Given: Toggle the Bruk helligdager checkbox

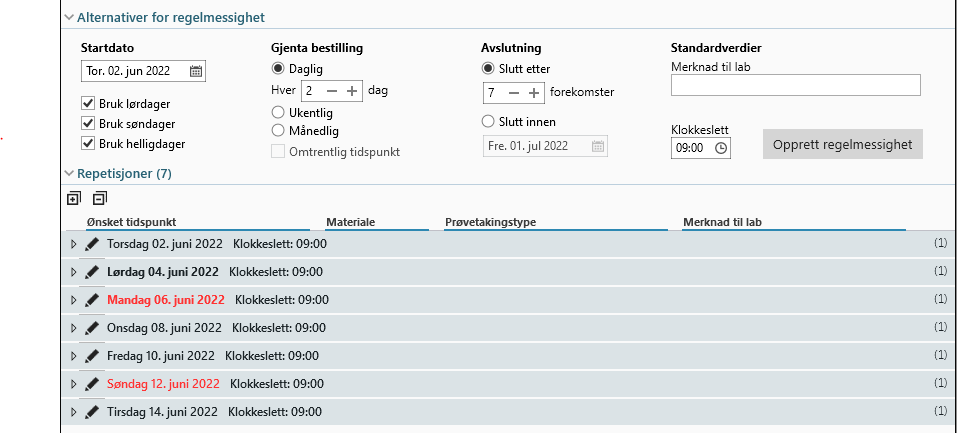Looking at the screenshot, I should click(88, 144).
